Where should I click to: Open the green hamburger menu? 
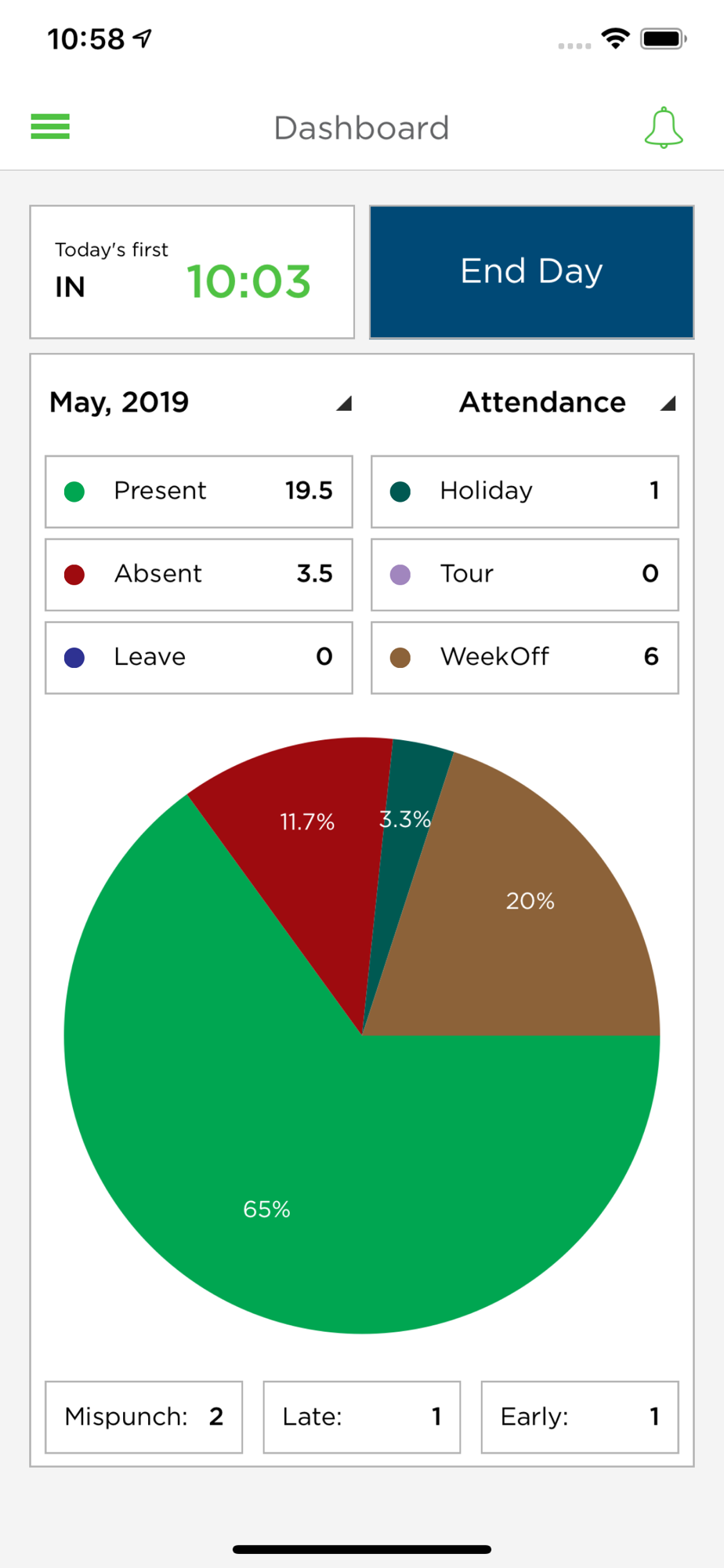pos(50,126)
